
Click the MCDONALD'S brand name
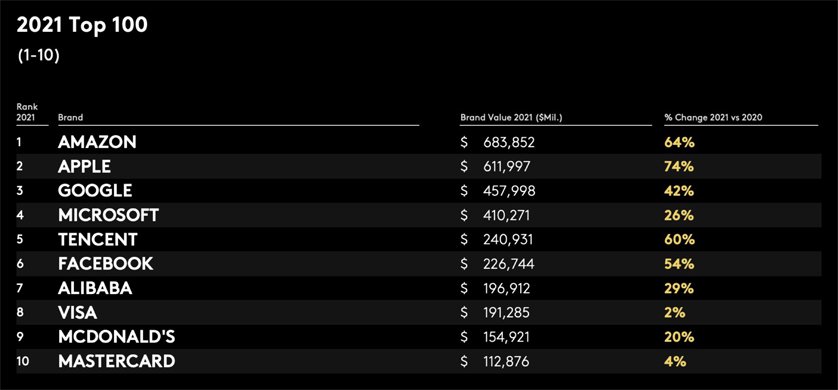click(117, 337)
